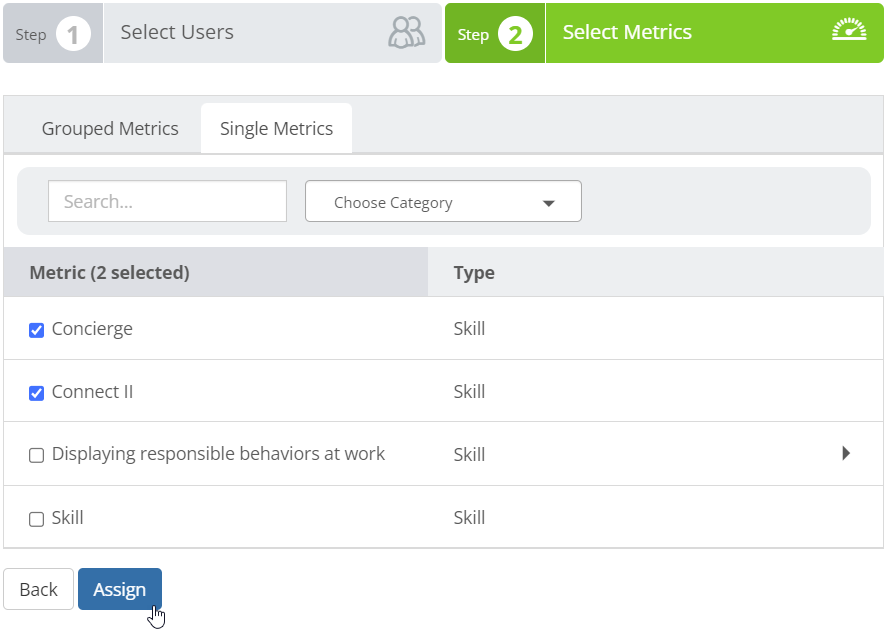888x634 pixels.
Task: Uncheck the Connect II metric checkbox
Action: coord(36,393)
